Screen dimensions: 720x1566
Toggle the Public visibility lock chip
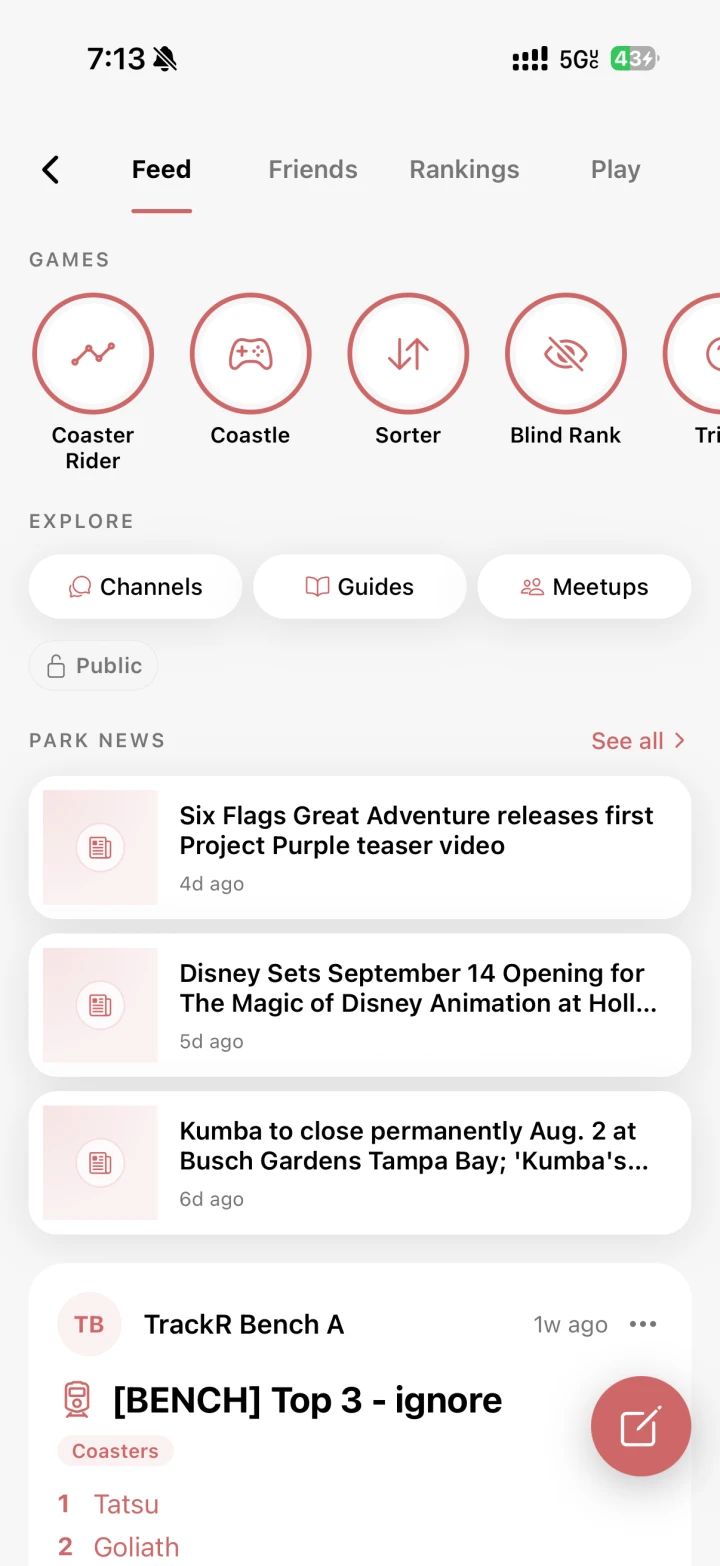pos(93,666)
